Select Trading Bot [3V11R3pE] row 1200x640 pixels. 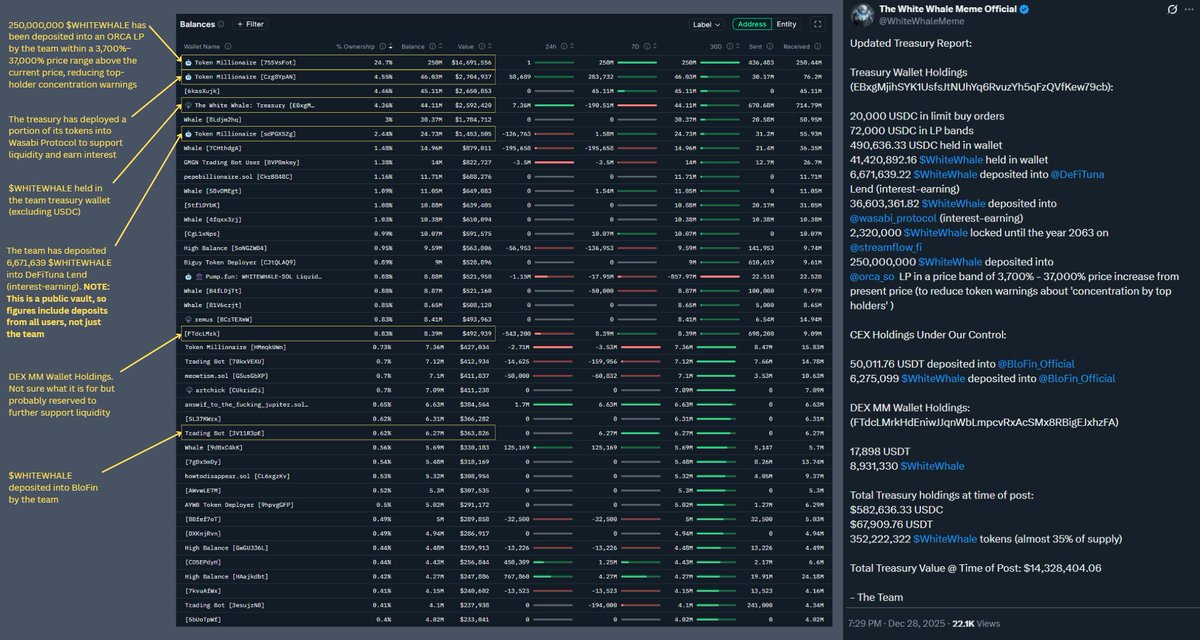click(502, 435)
